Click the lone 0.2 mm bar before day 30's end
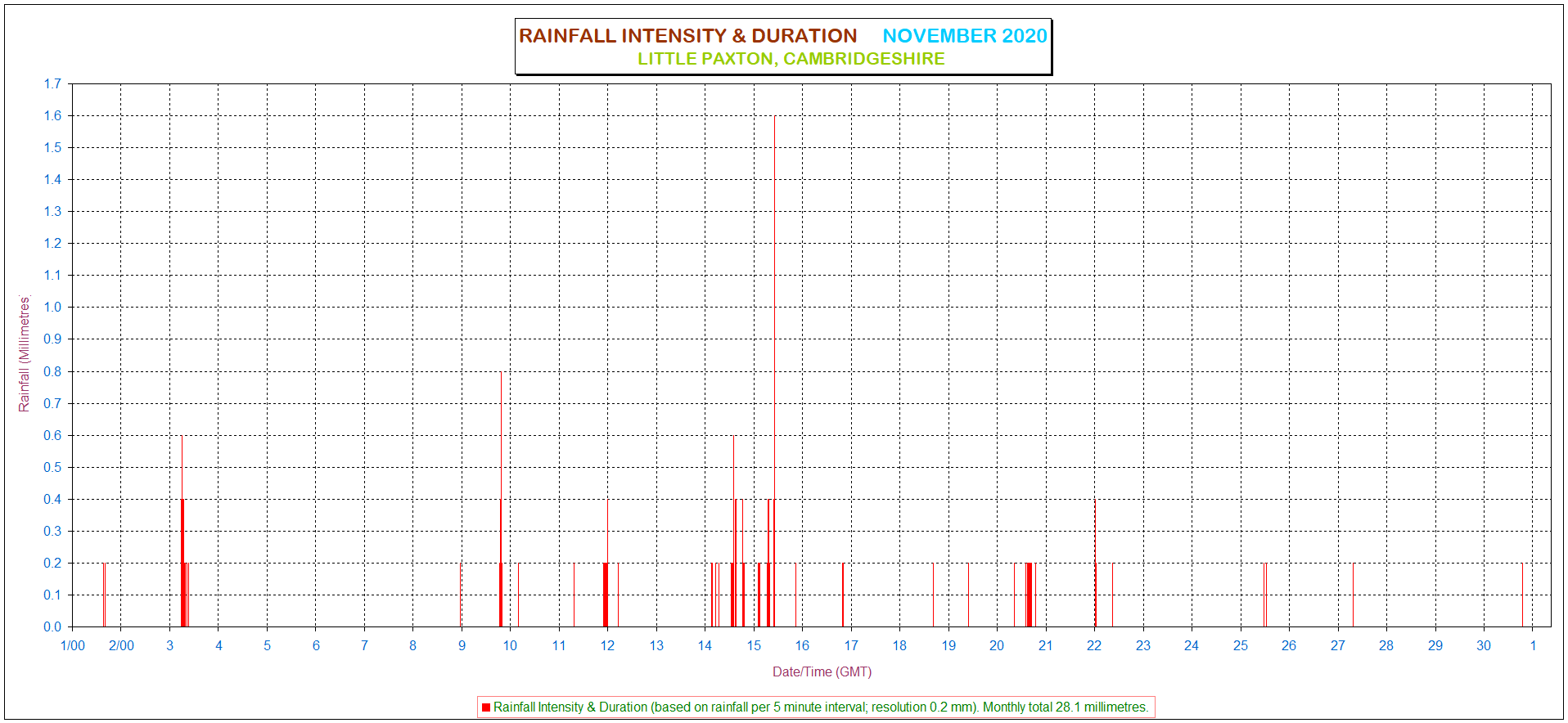 pos(1522,595)
